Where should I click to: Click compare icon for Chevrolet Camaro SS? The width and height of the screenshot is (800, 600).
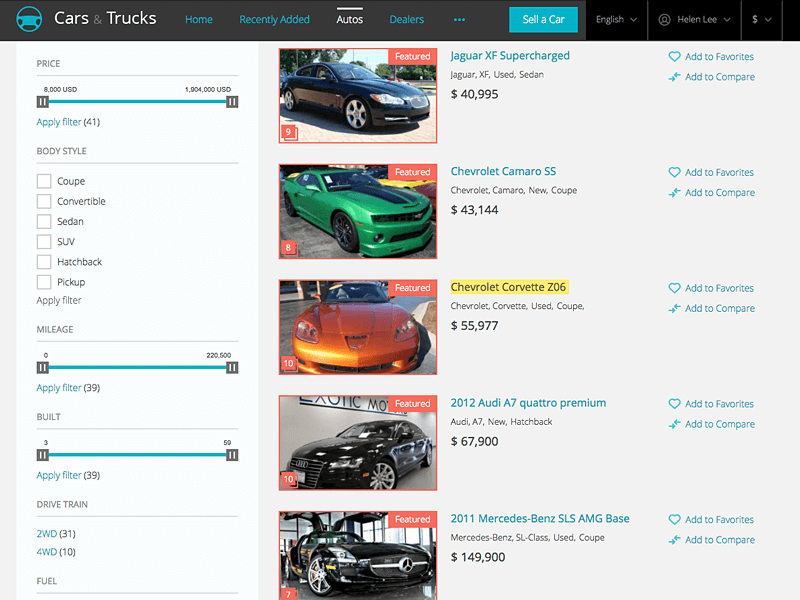(674, 193)
